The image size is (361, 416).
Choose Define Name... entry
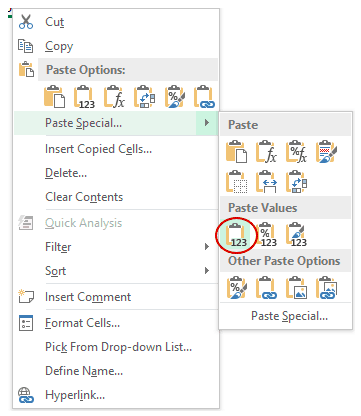click(x=116, y=371)
